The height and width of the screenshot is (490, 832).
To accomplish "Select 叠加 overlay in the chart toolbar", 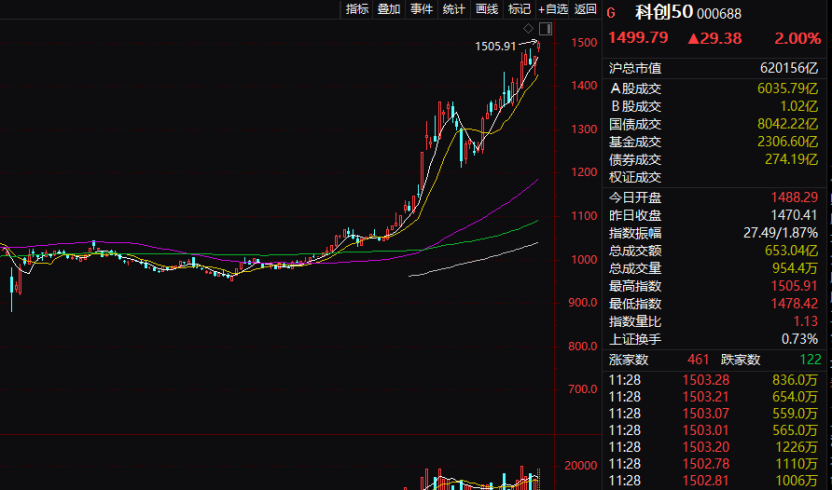I will pyautogui.click(x=389, y=9).
